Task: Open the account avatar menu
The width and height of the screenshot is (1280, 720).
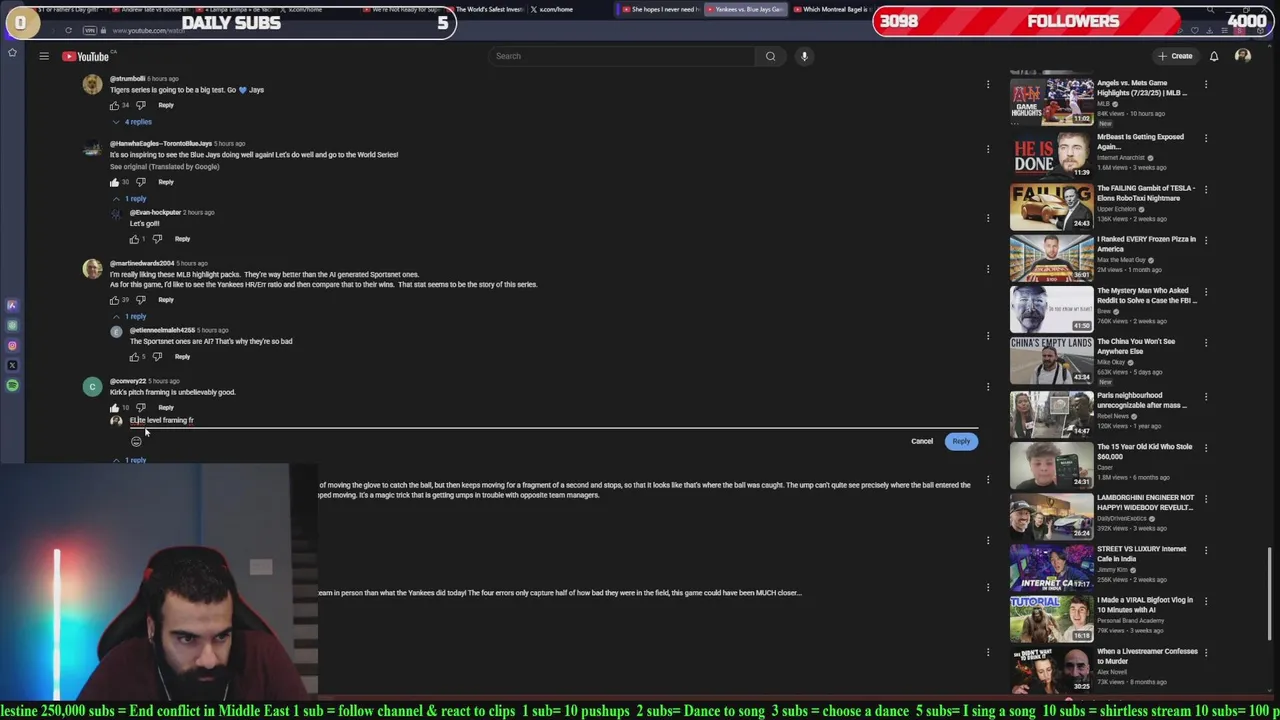Action: tap(1243, 56)
